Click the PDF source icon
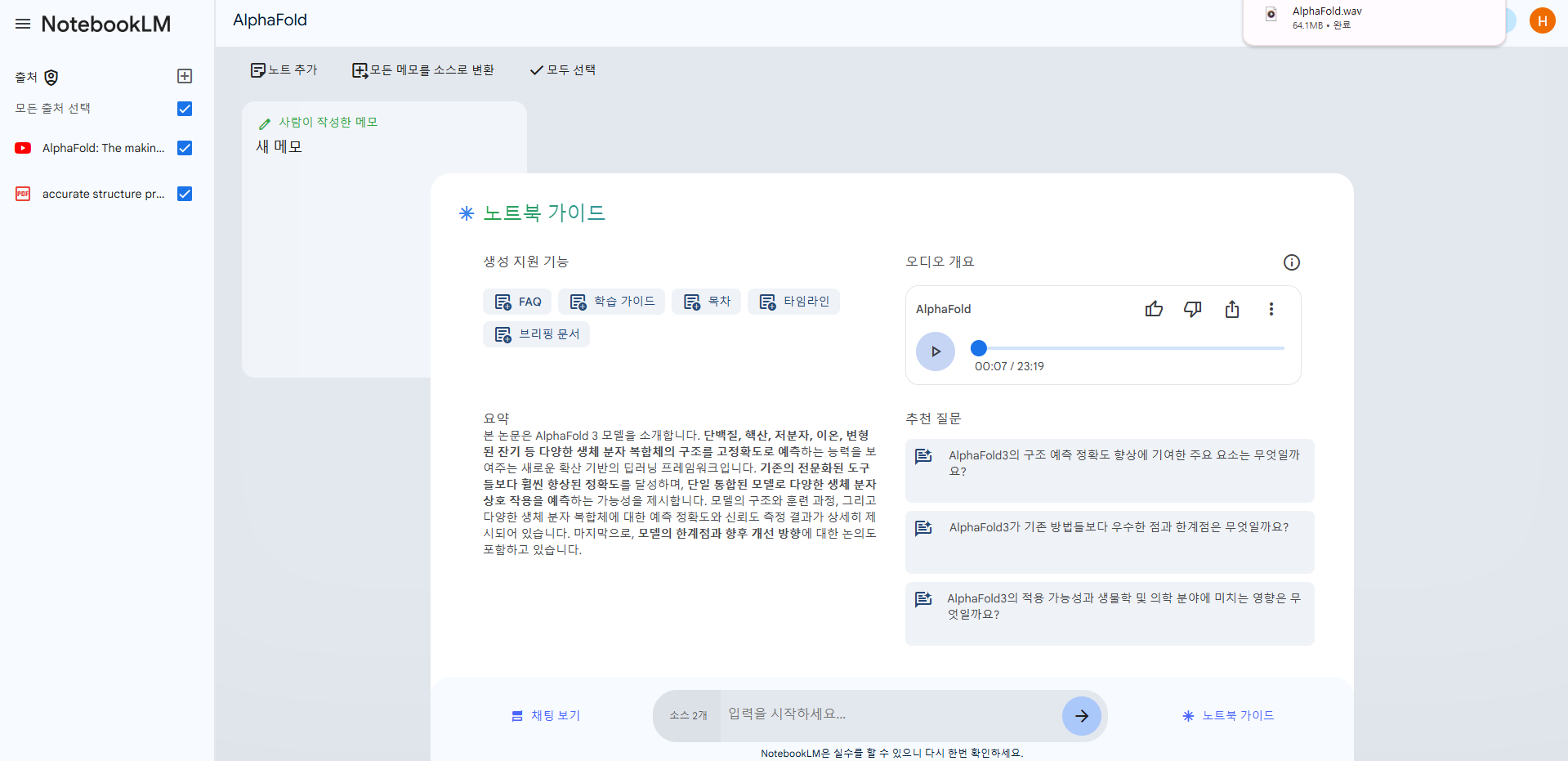This screenshot has width=1568, height=761. coord(23,194)
